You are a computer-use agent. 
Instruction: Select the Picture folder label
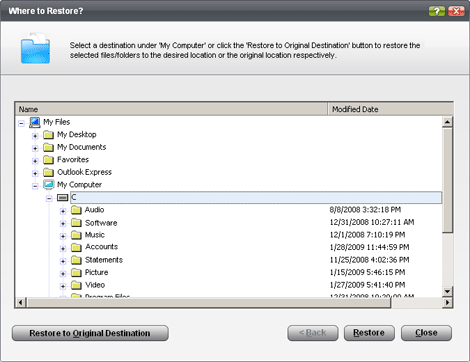click(96, 272)
